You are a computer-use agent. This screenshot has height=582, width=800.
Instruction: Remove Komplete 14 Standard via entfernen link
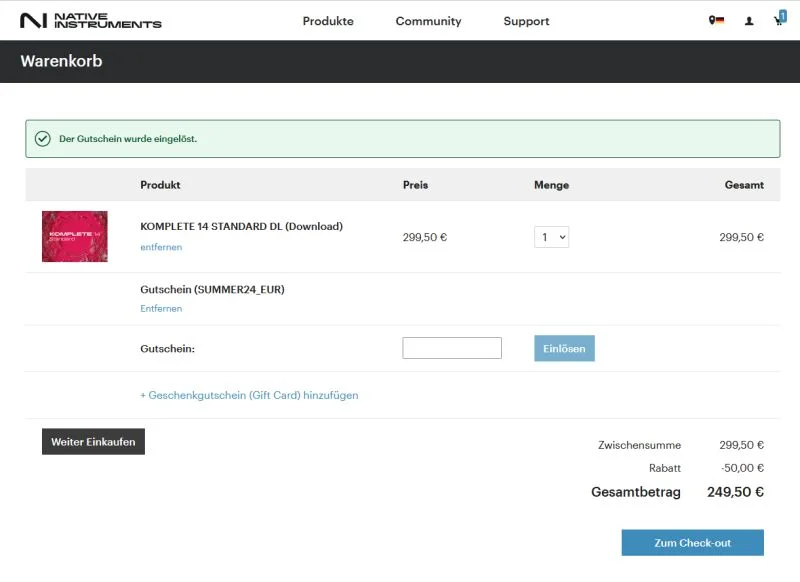161,247
